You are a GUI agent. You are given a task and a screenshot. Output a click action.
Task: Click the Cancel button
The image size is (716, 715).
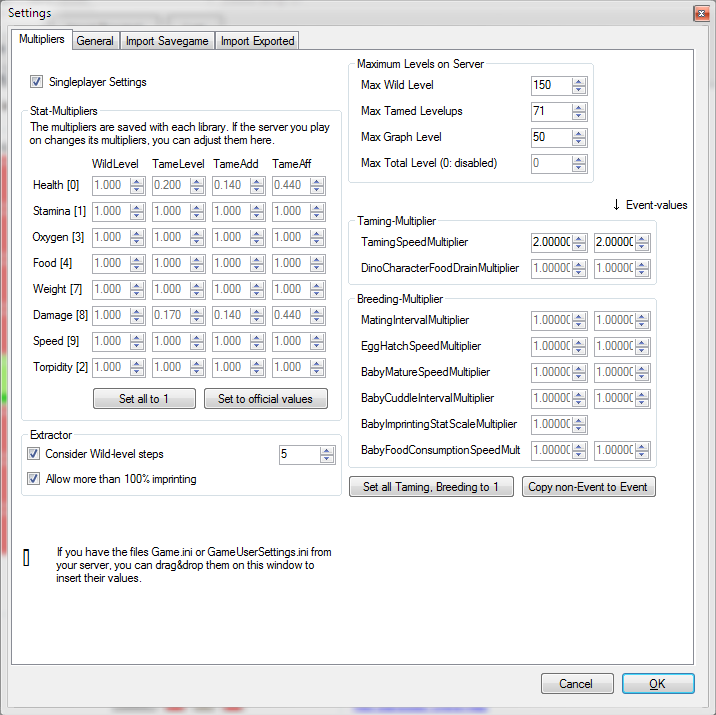[577, 683]
